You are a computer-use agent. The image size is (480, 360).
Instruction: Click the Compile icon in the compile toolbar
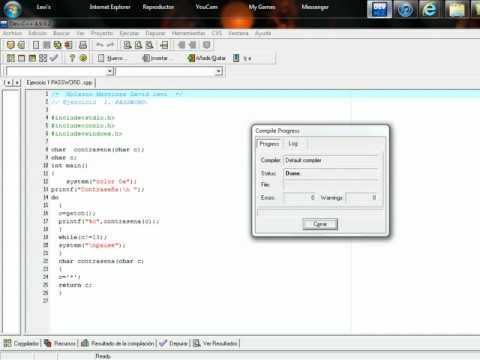pos(11,58)
